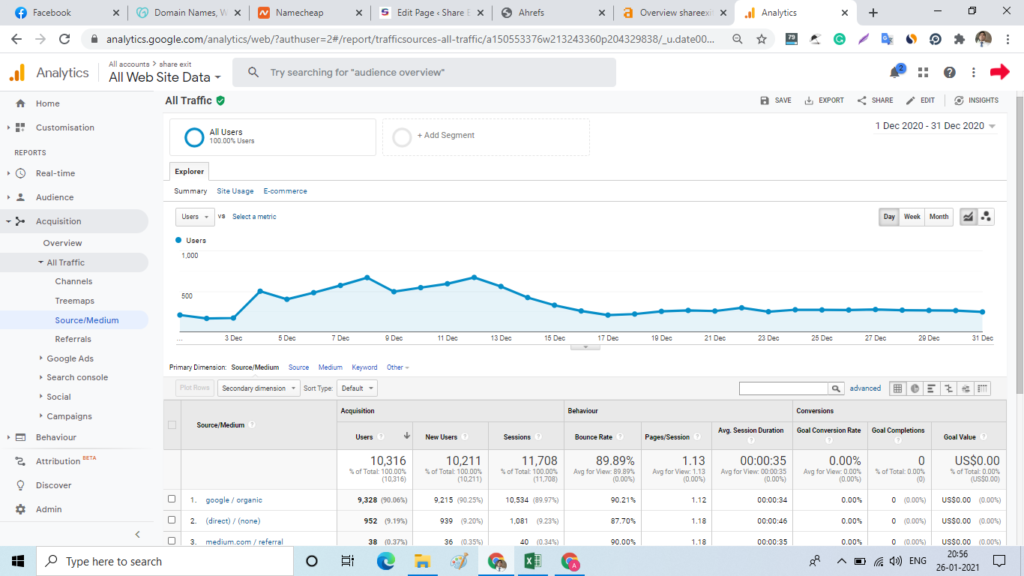
Task: Click the page vertical scrollbar
Action: [1019, 245]
